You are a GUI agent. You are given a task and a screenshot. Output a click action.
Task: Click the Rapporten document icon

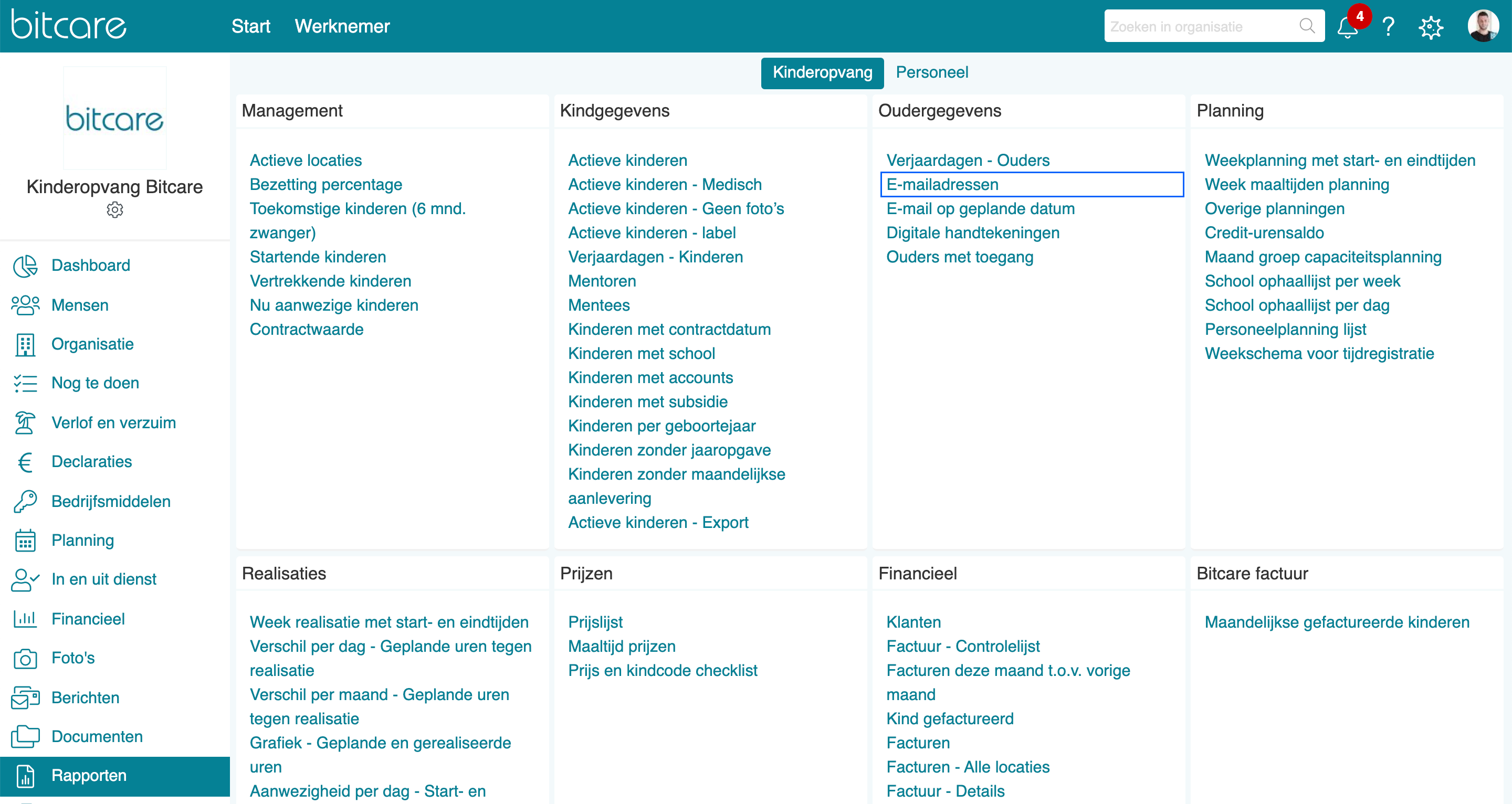pyautogui.click(x=25, y=776)
